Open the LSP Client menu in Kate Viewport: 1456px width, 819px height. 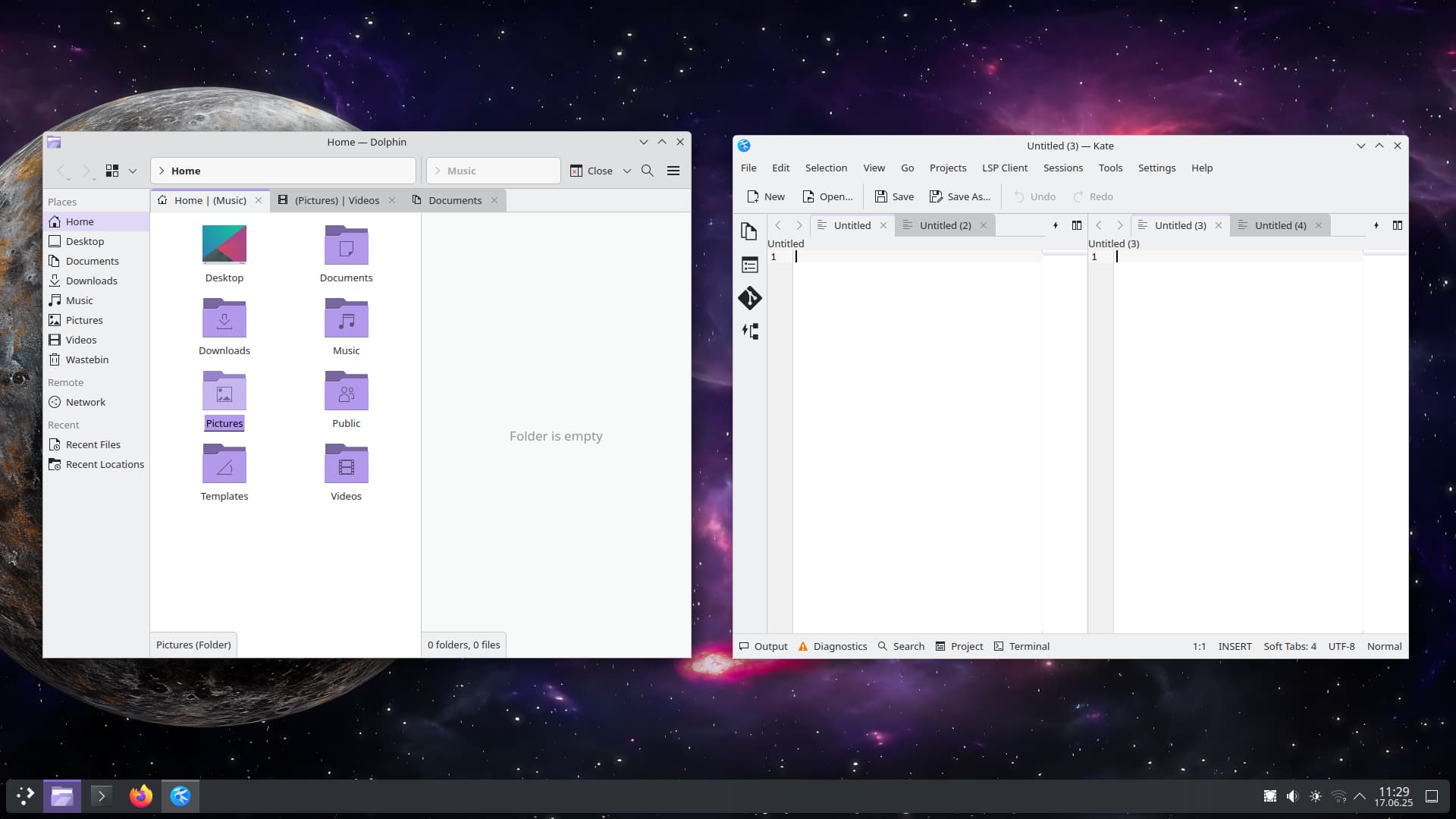pos(1005,168)
